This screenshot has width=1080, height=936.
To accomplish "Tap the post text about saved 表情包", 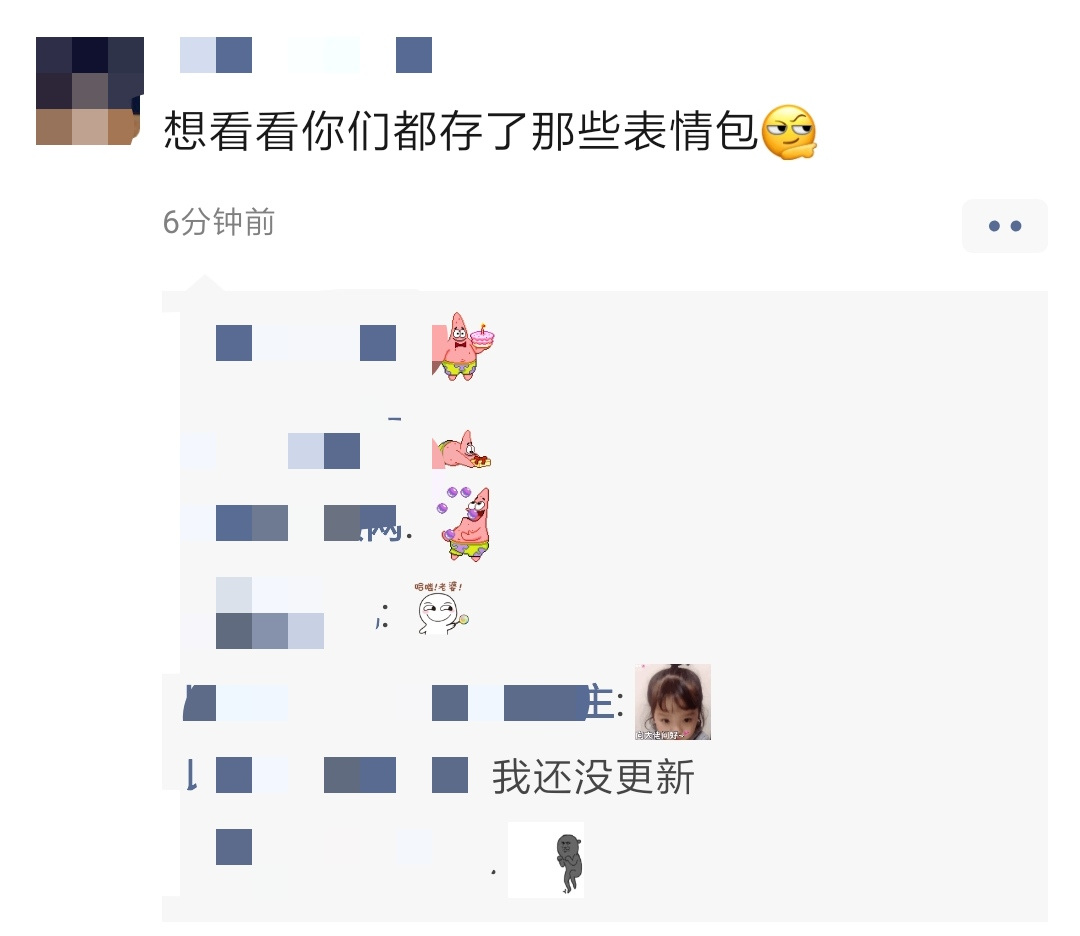I will coord(460,131).
